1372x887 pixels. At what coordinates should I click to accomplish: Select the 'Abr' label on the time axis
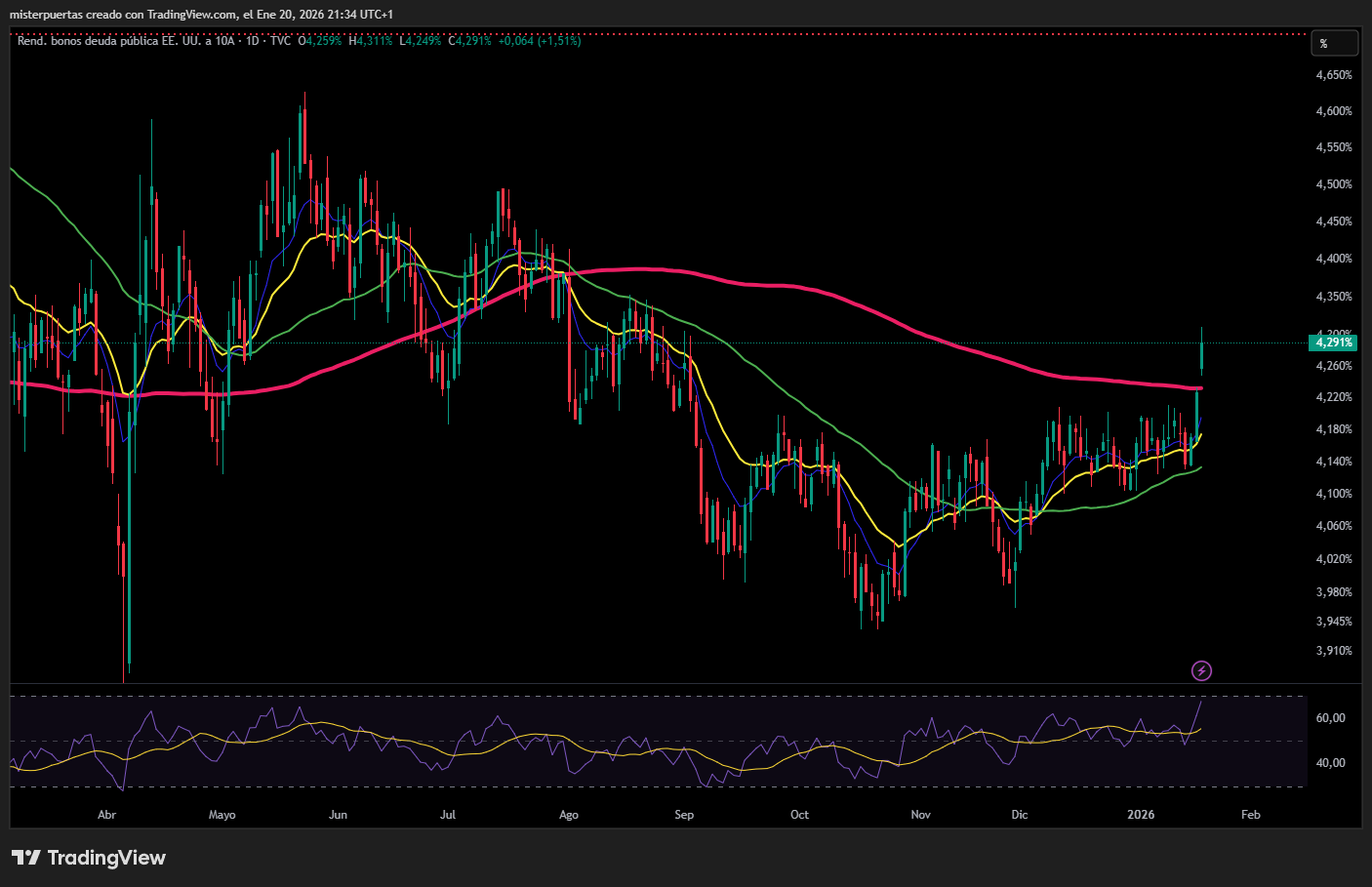click(x=107, y=815)
